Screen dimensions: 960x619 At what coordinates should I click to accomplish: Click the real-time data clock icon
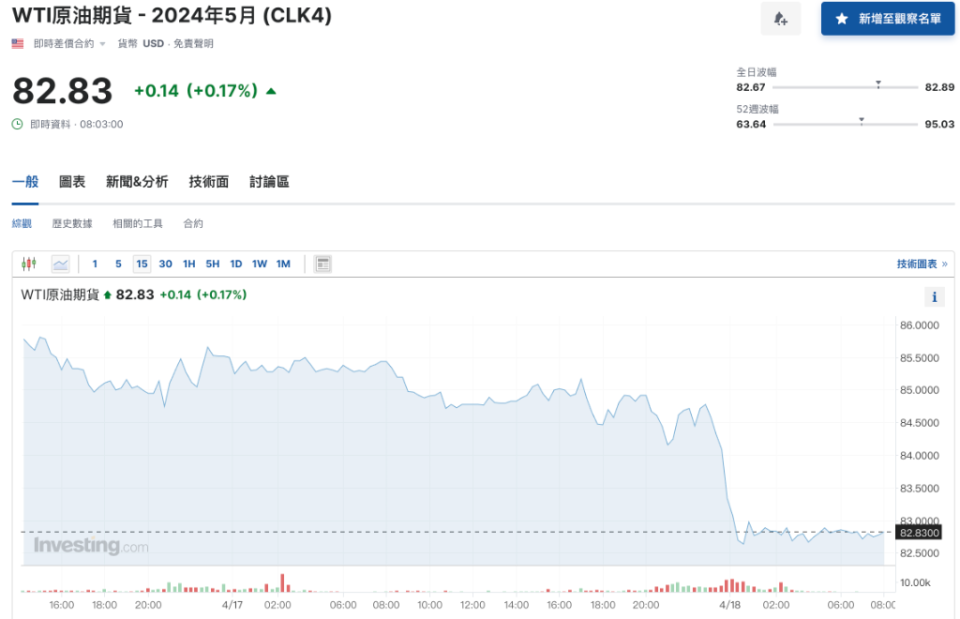pyautogui.click(x=18, y=124)
